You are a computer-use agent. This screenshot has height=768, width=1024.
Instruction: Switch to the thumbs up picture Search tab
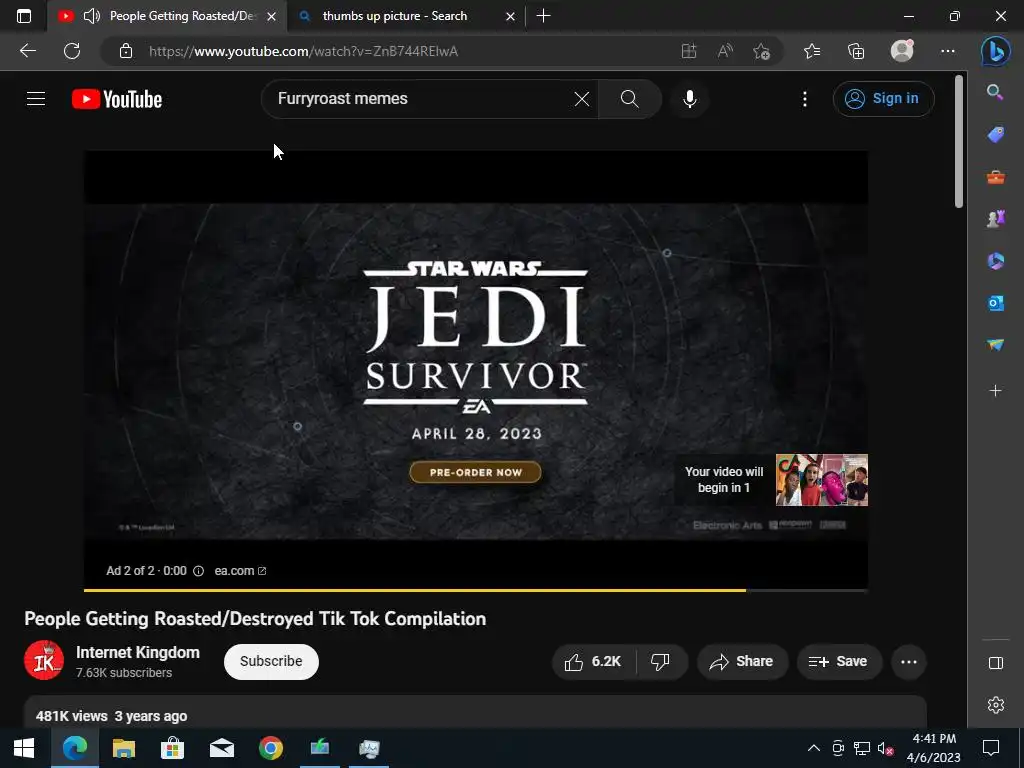[x=406, y=16]
